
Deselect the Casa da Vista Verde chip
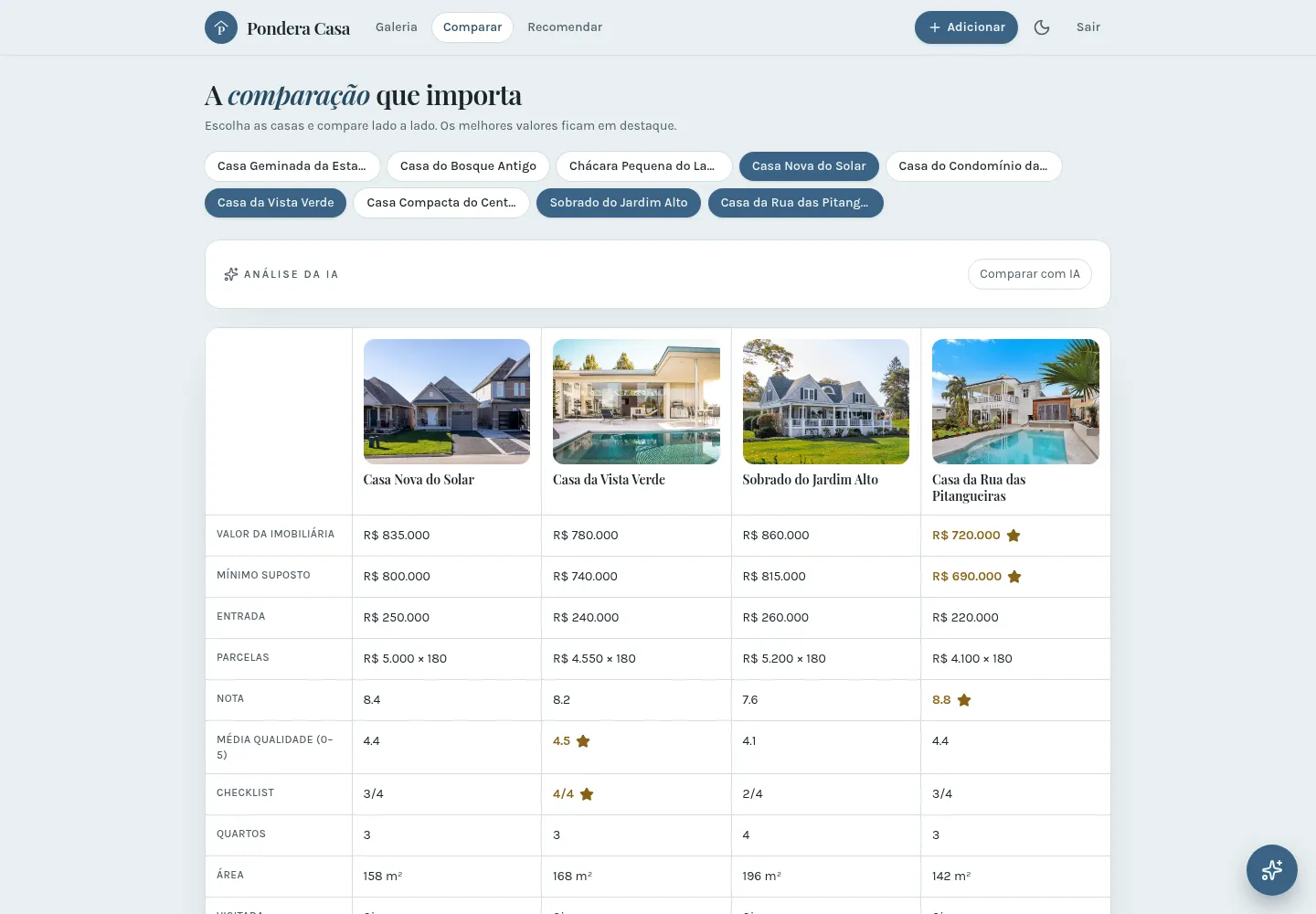pos(276,203)
